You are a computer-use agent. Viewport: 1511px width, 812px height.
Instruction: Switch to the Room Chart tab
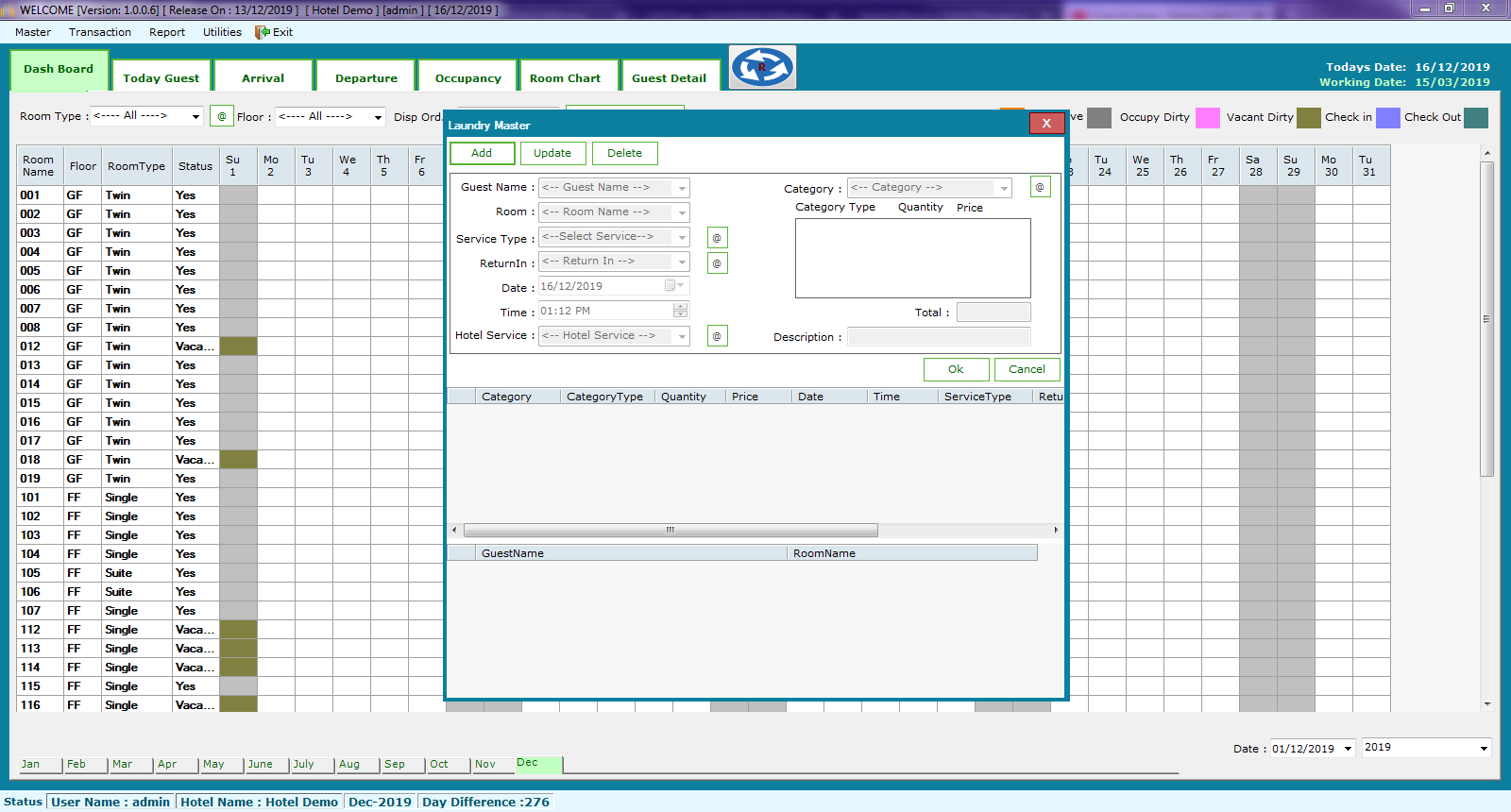coord(565,78)
